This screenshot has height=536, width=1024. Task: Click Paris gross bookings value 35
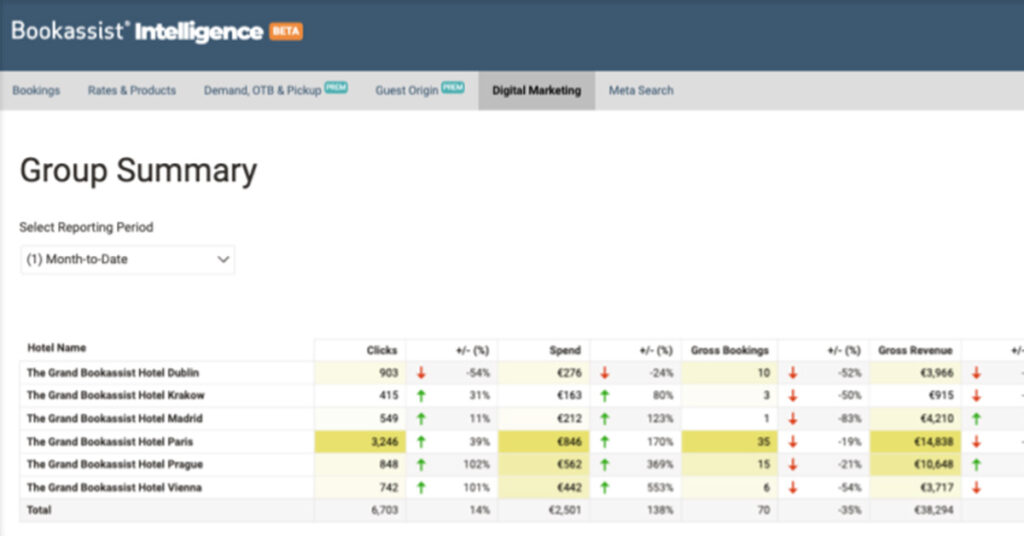(763, 442)
